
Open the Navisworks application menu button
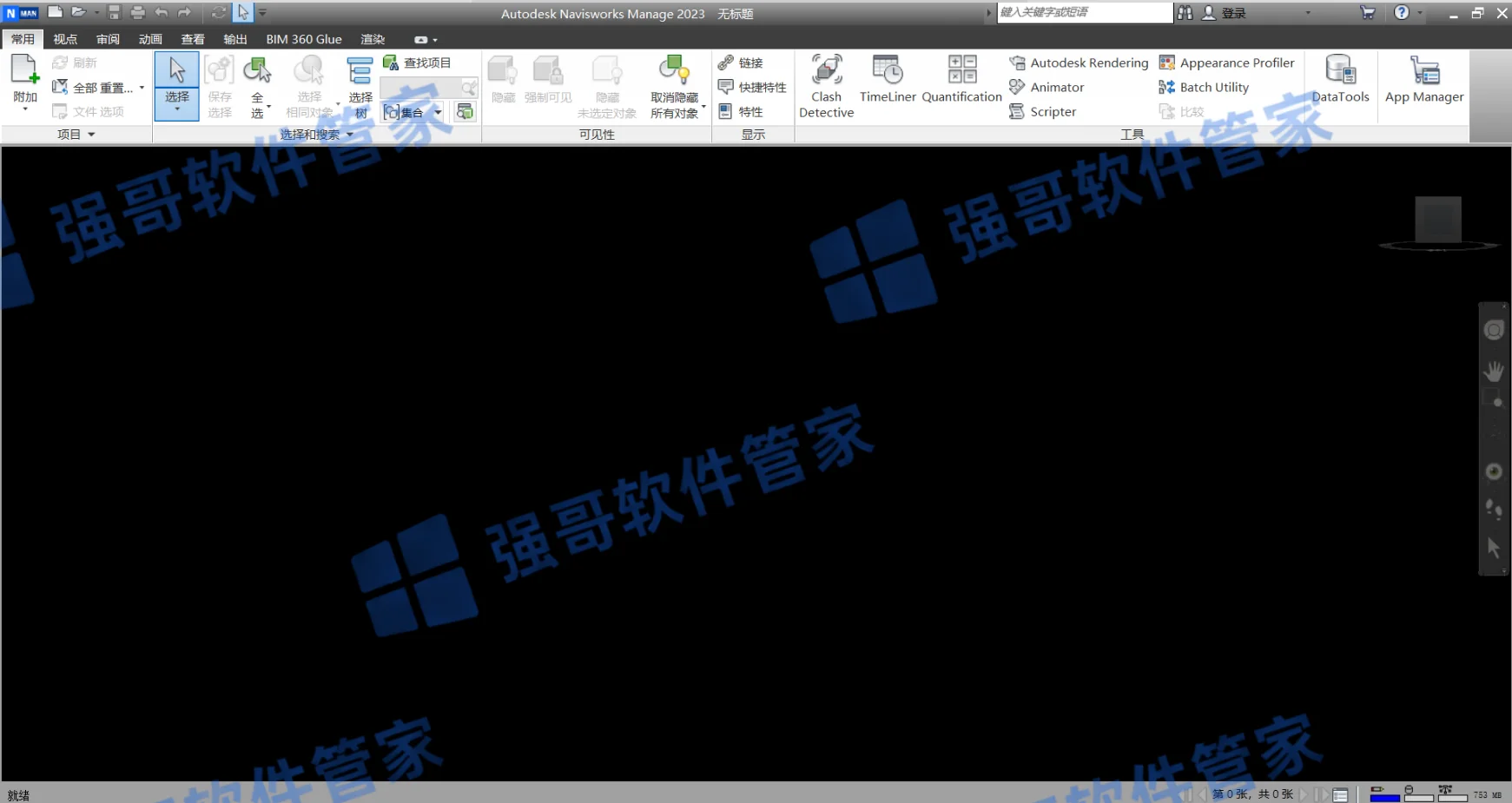(22, 13)
